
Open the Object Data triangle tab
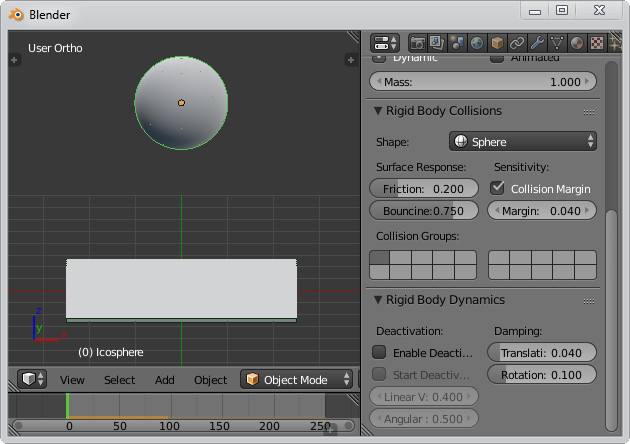click(557, 43)
